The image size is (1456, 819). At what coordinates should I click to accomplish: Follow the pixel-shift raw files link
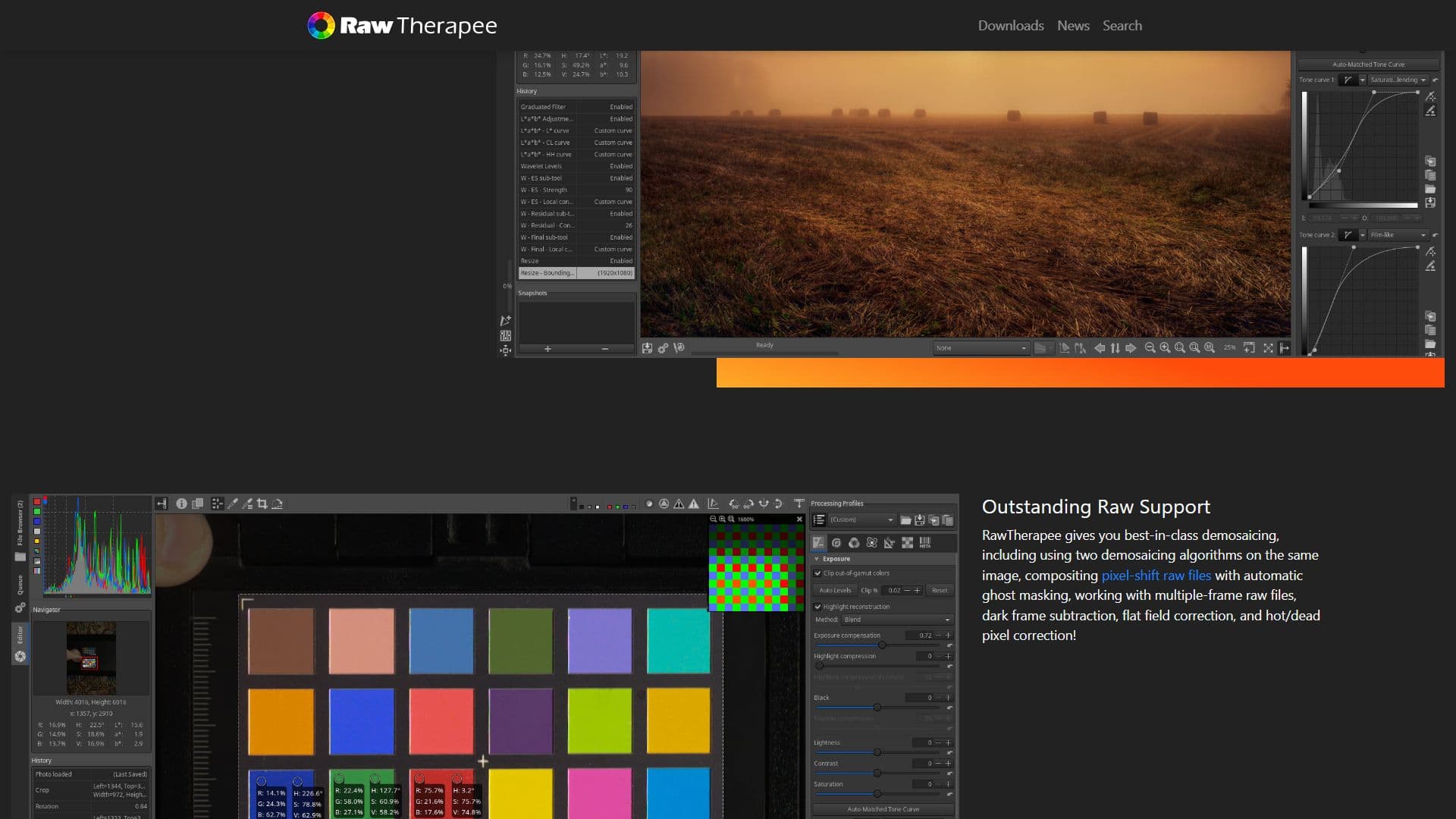[x=1156, y=576]
